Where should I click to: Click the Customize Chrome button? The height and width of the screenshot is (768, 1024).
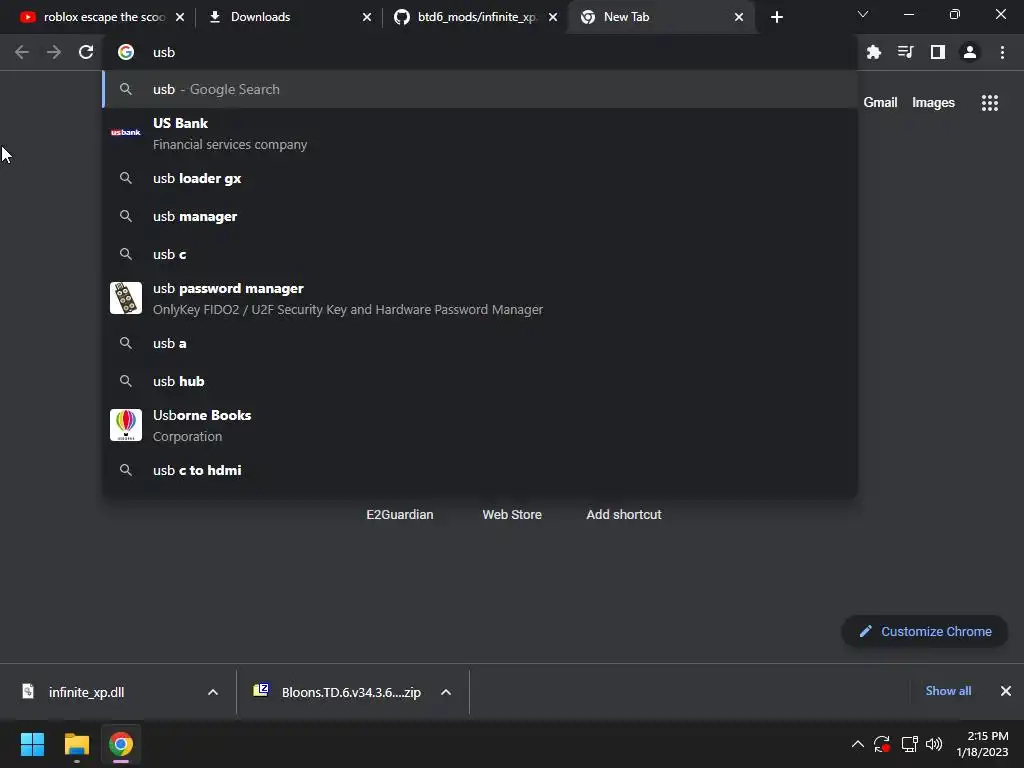(x=924, y=632)
